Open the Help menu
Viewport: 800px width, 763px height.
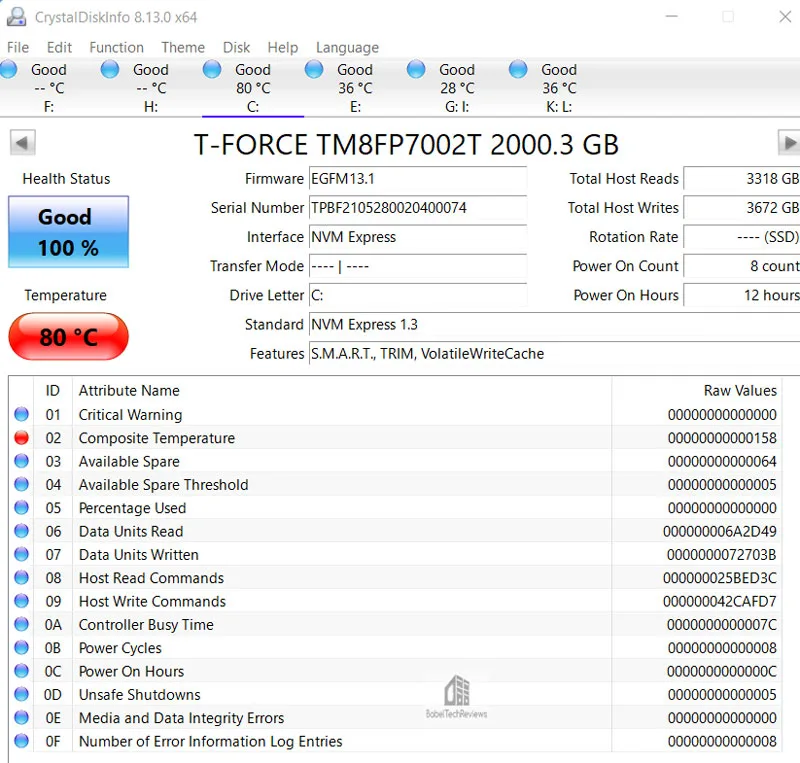283,47
